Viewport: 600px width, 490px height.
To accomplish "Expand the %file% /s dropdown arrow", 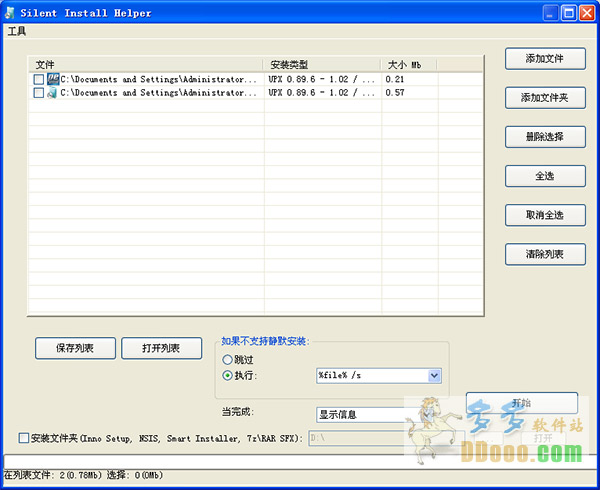I will pos(434,376).
